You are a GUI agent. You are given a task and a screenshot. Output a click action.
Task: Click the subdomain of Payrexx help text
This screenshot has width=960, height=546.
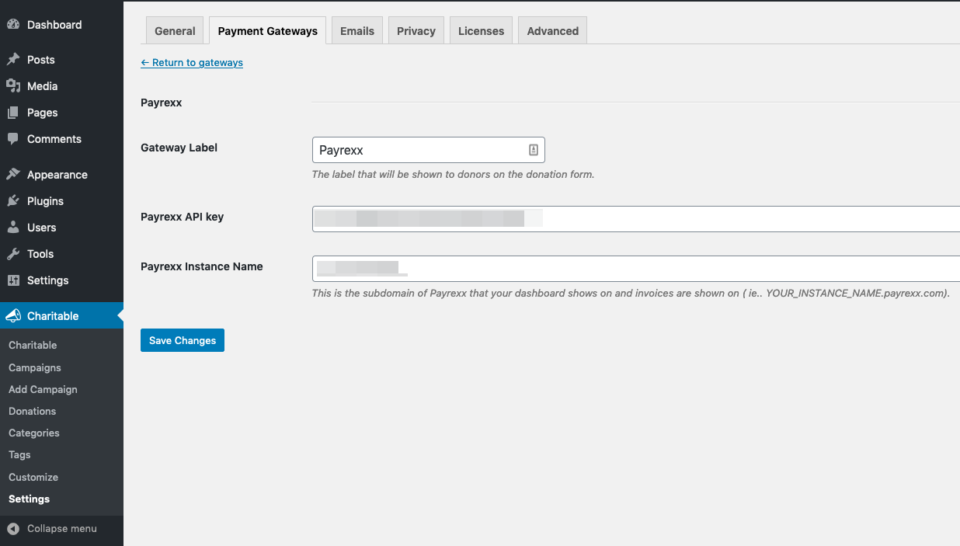(631, 293)
